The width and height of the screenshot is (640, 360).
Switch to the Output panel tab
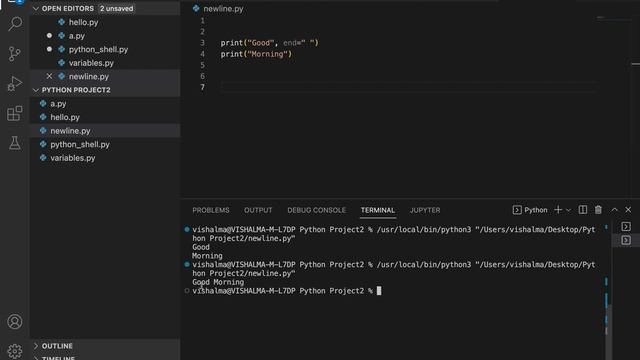258,210
